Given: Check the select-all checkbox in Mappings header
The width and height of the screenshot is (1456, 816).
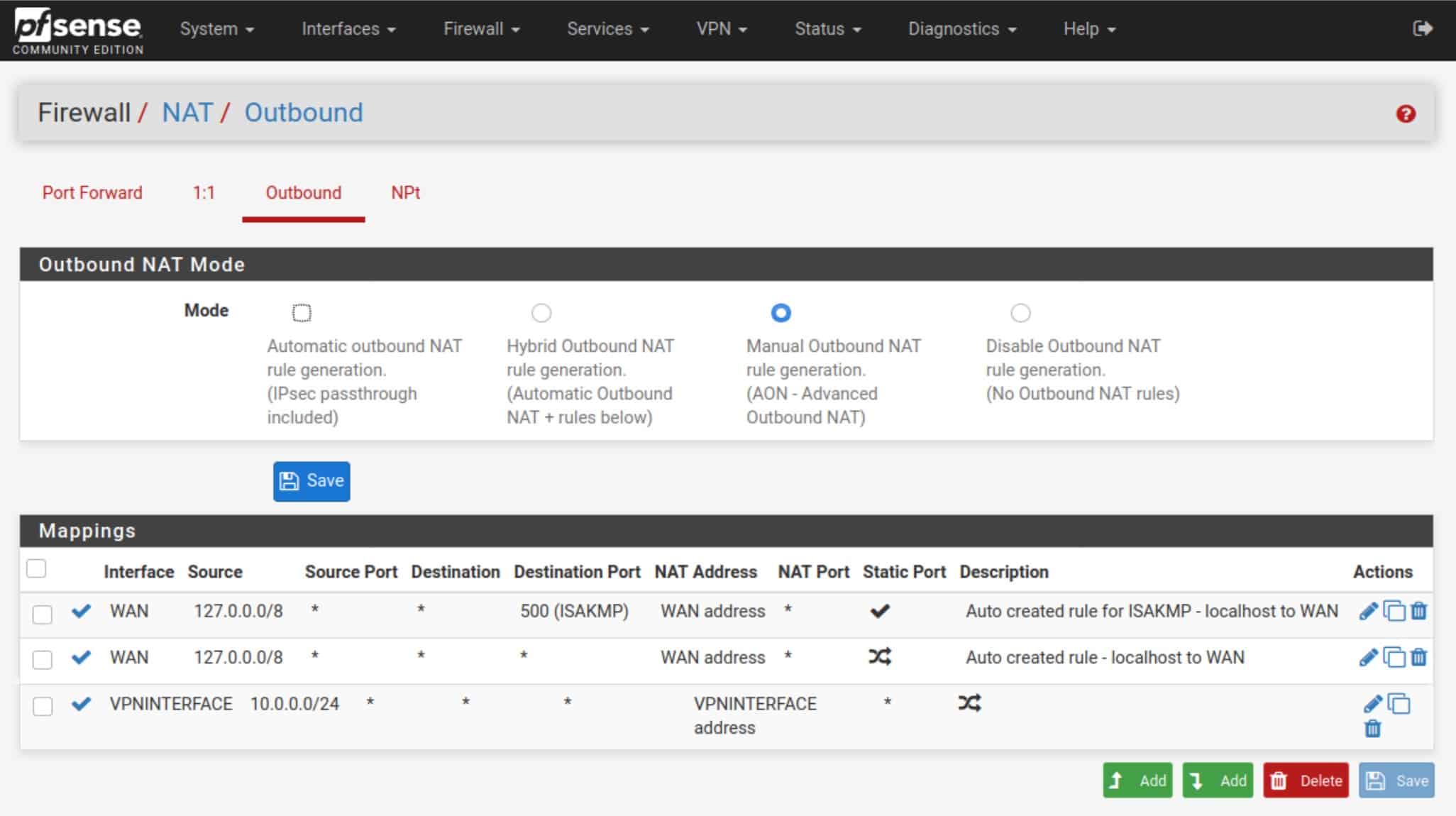Looking at the screenshot, I should (36, 568).
